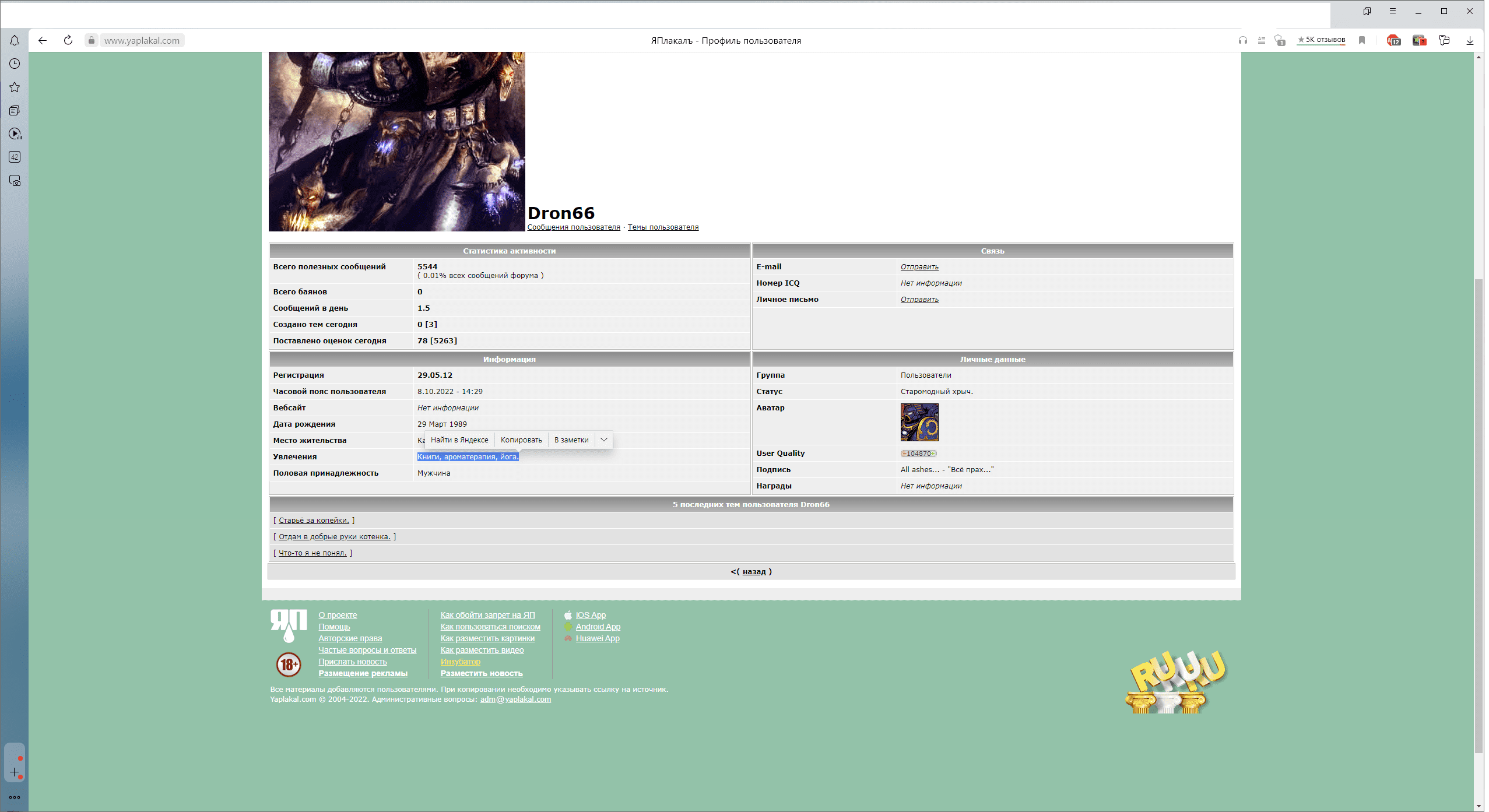Click the ЯП site logo in footer

tap(289, 626)
